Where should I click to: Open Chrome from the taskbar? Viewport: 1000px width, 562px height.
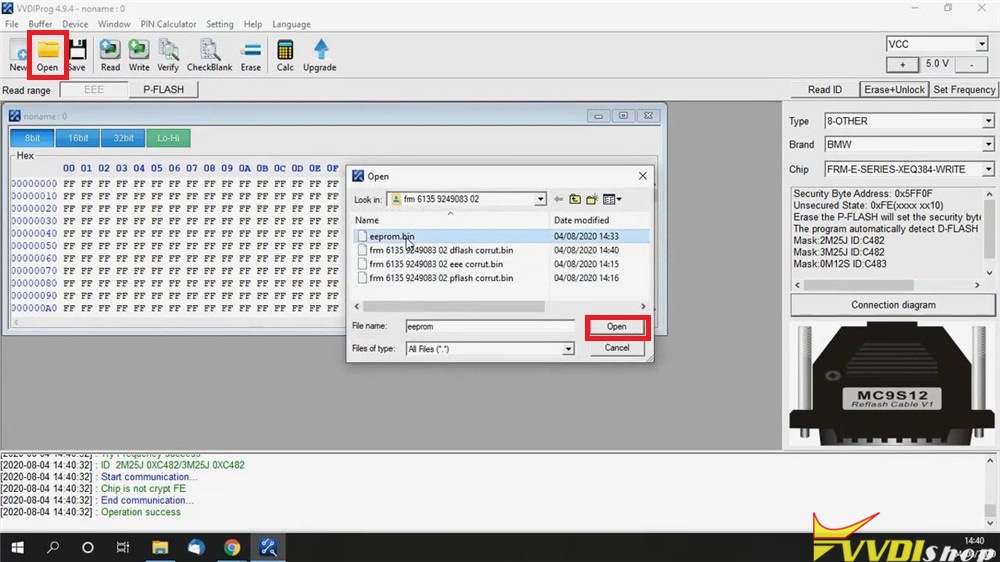pyautogui.click(x=232, y=547)
